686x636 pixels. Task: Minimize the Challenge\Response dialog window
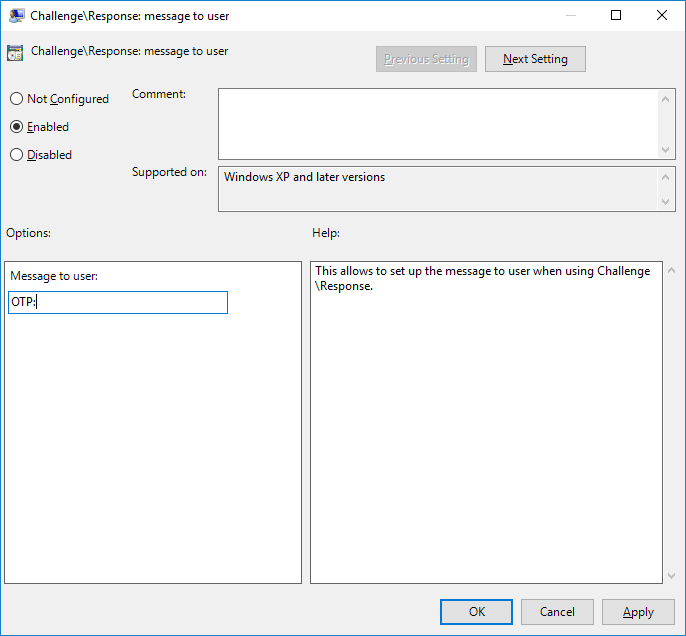[x=570, y=16]
